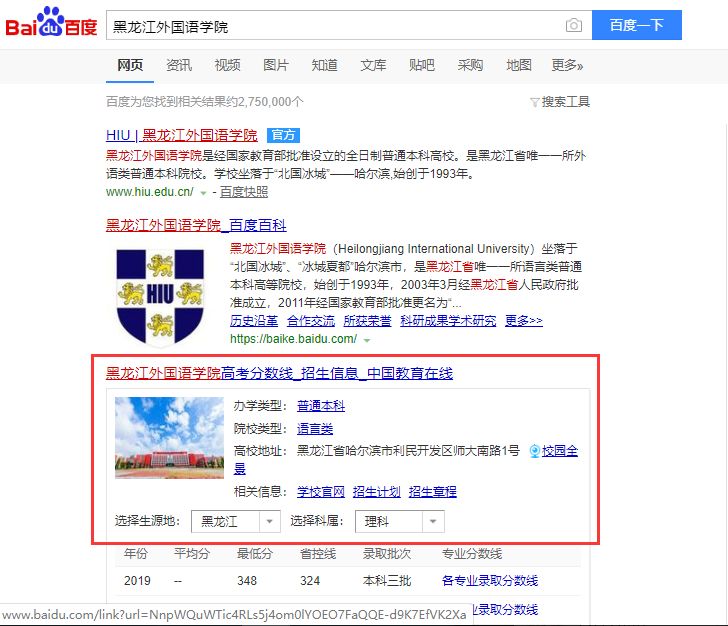The height and width of the screenshot is (626, 728).
Task: Click the search tools filter icon
Action: click(x=534, y=102)
